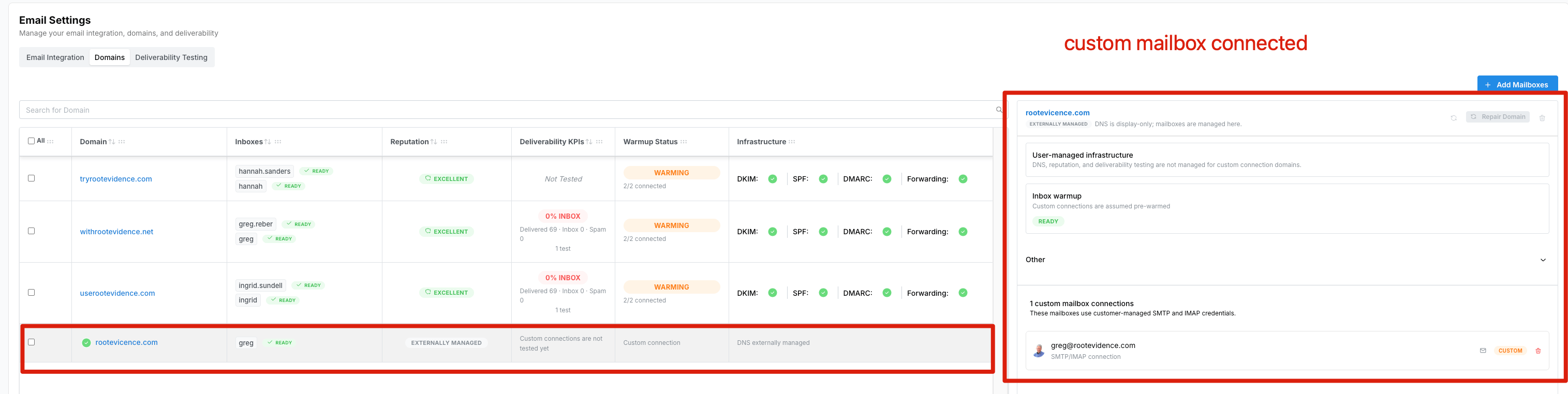Click the ingrid.sundell inbox chip

pos(260,286)
